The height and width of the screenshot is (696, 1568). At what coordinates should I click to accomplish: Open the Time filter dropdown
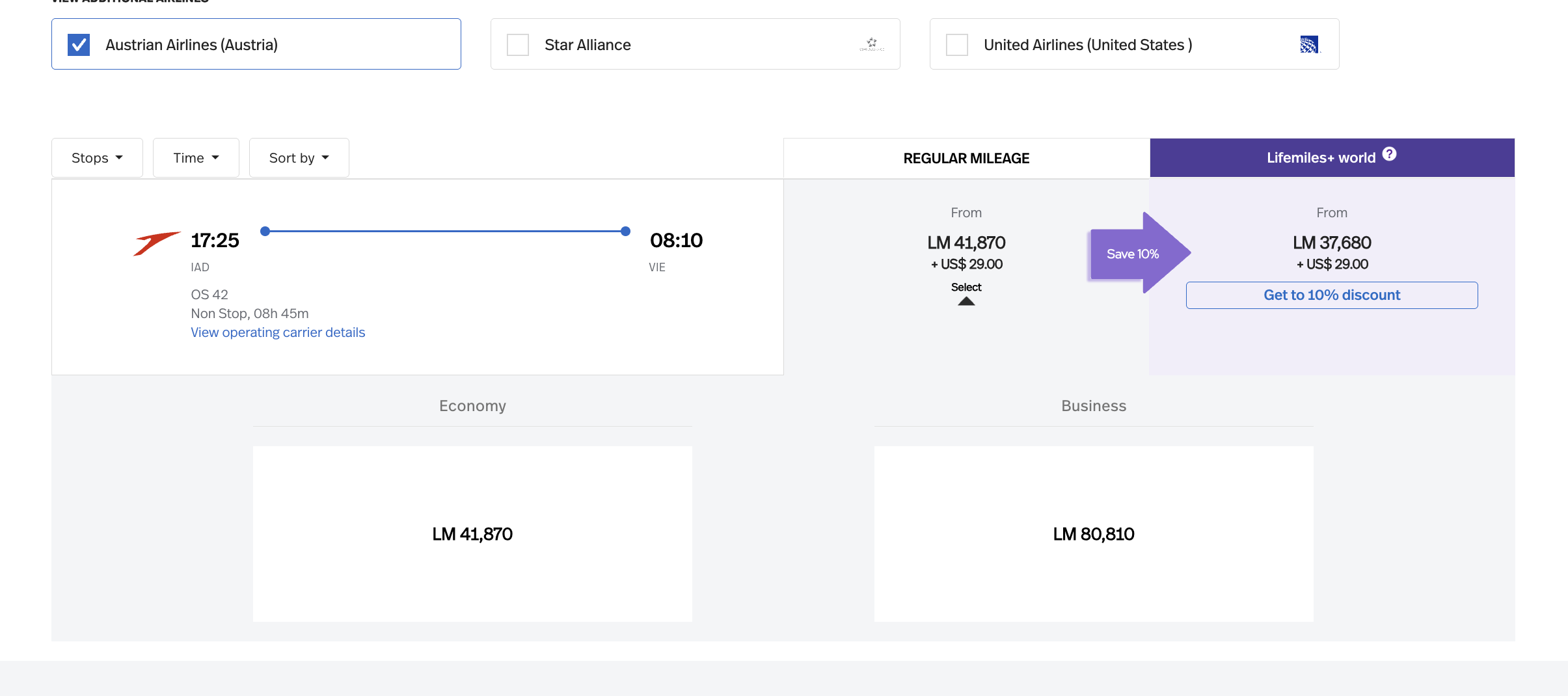pyautogui.click(x=196, y=158)
